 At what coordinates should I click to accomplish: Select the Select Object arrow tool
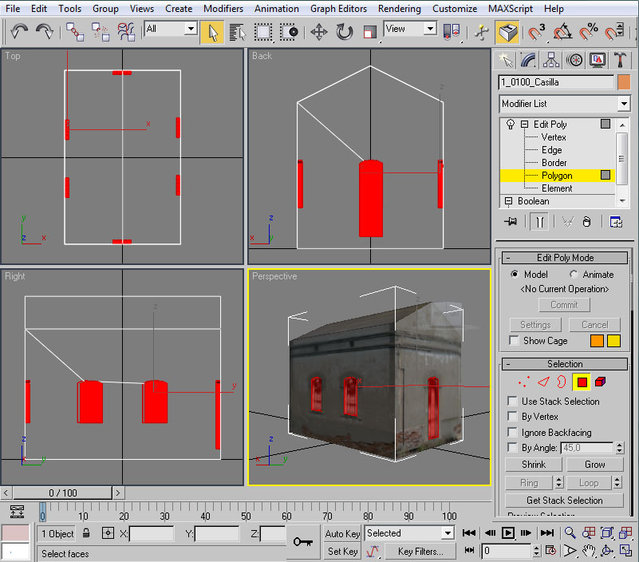[x=212, y=31]
